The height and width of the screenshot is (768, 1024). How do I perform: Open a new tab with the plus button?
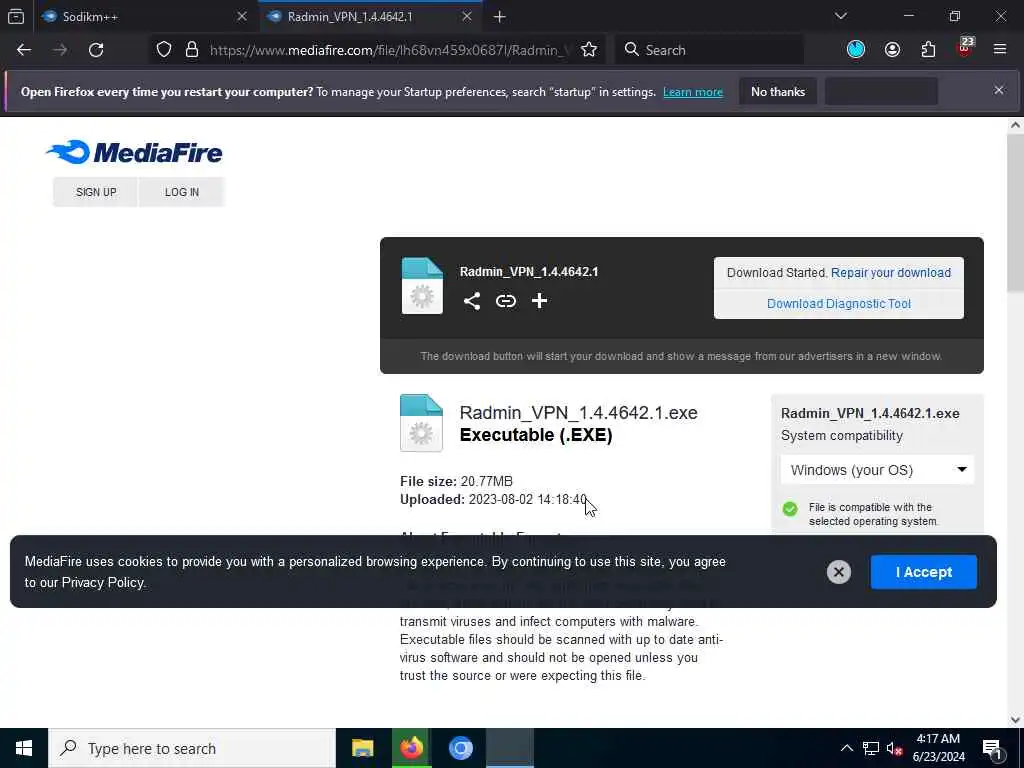pyautogui.click(x=500, y=17)
